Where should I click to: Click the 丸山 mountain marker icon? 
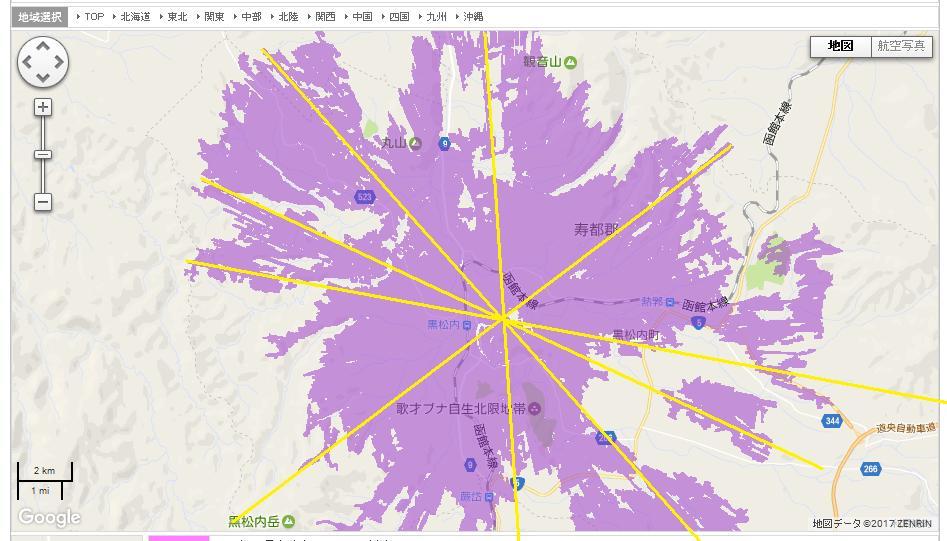coord(415,143)
